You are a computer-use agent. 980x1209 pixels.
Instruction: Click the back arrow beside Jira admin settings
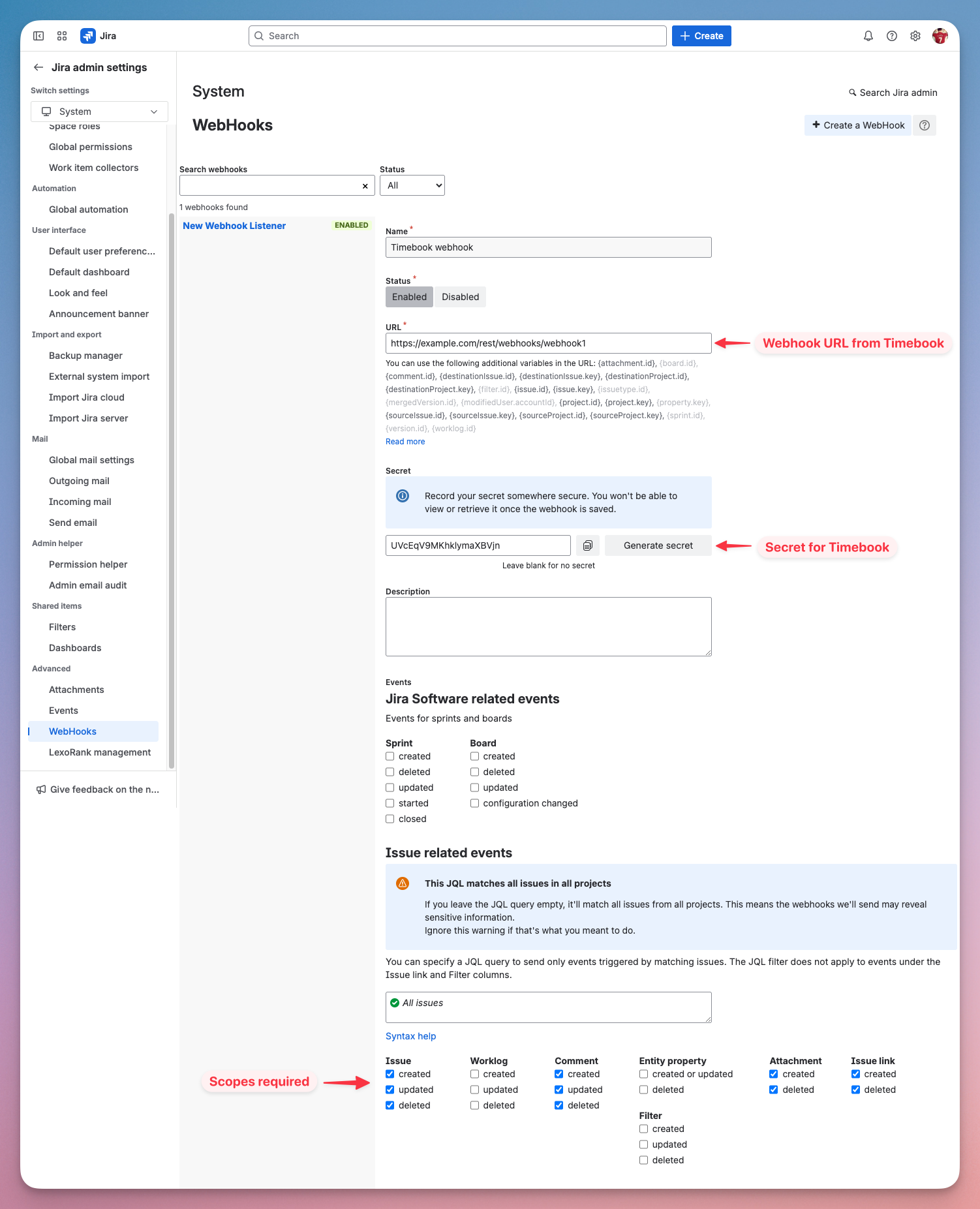38,67
